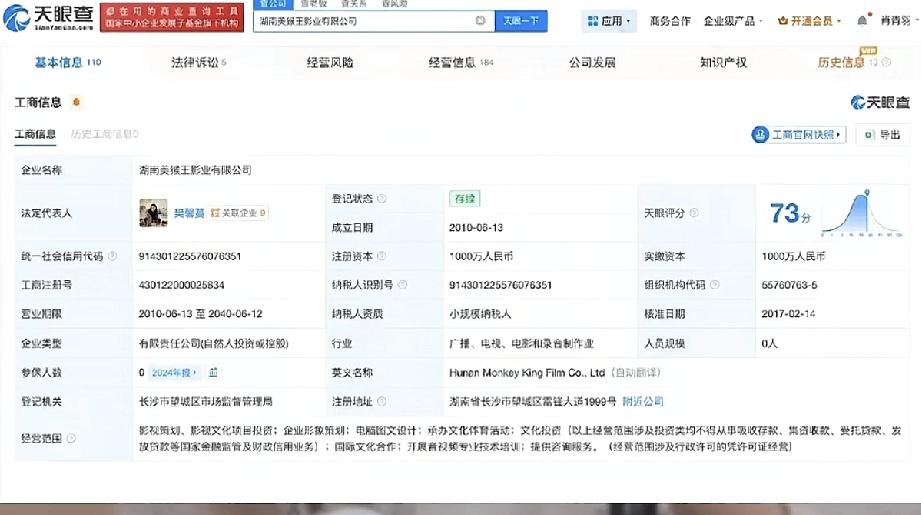Open the 应用 dropdown menu
921x515 pixels.
[x=609, y=21]
